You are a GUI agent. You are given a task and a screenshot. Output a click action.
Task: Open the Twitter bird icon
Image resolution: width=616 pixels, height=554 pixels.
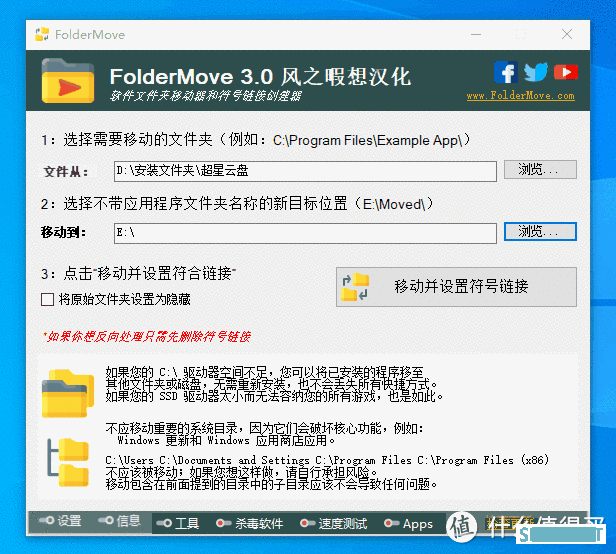[535, 72]
